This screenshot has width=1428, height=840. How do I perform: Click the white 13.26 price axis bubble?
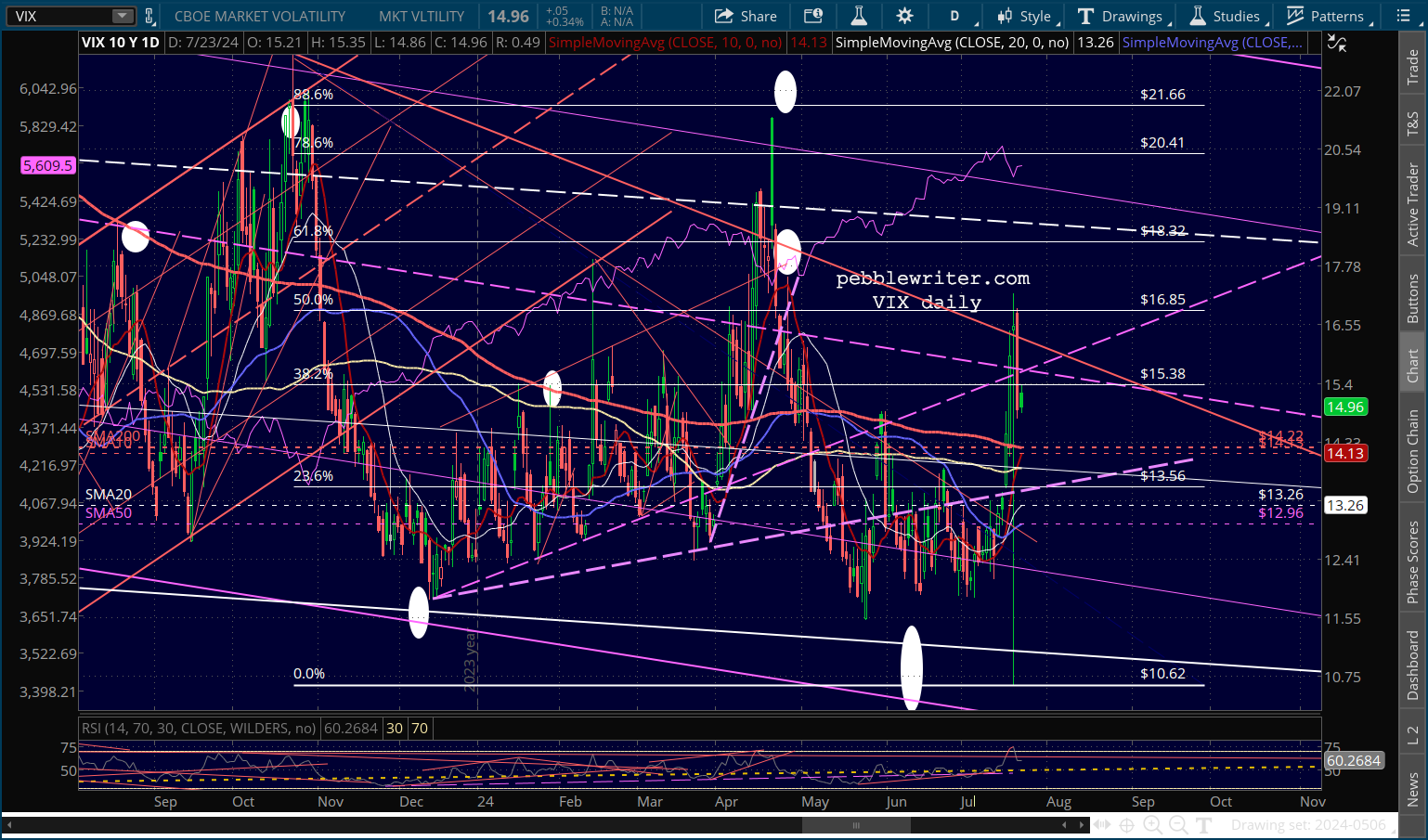pyautogui.click(x=1345, y=505)
